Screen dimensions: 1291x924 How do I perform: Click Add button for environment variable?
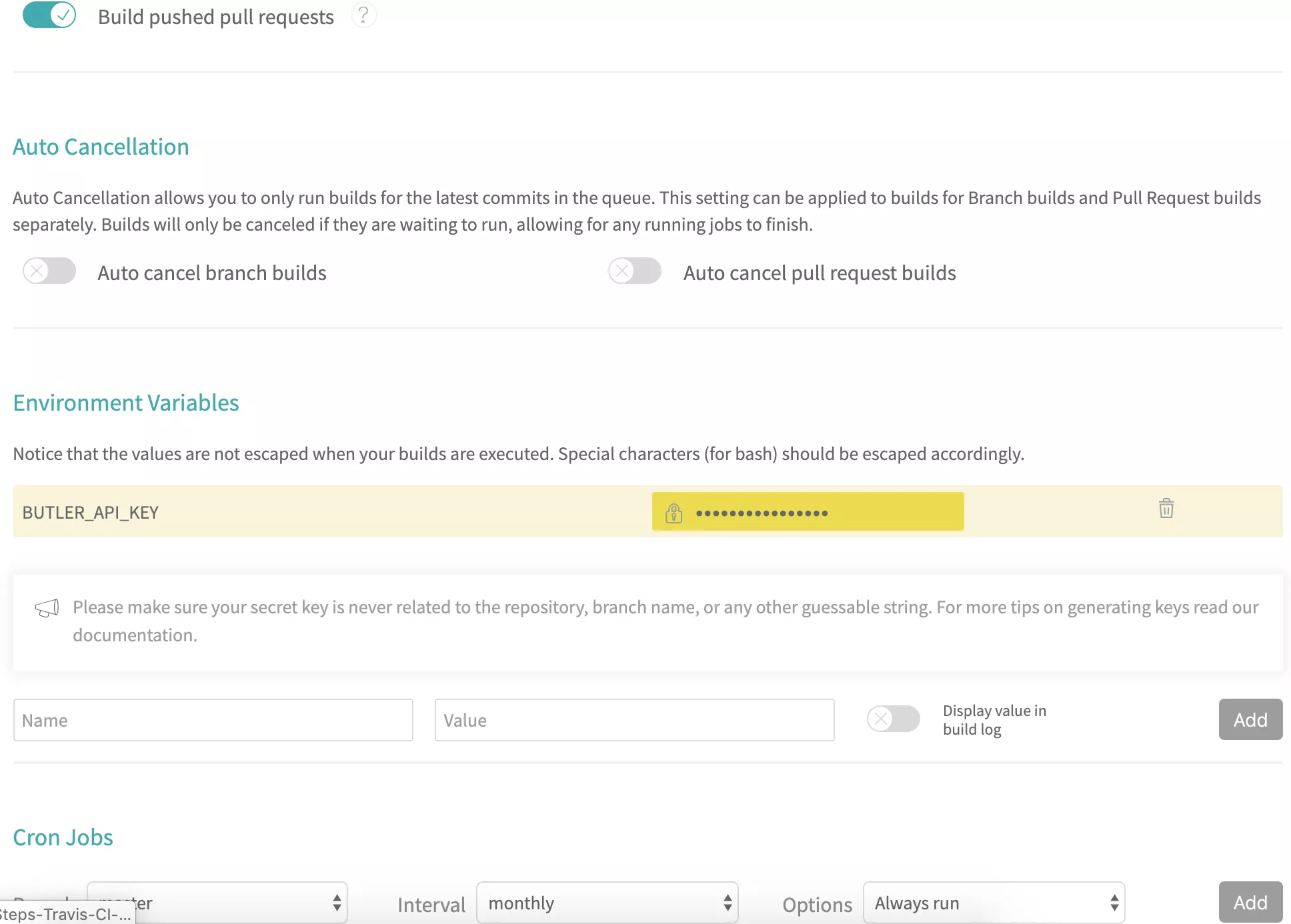(x=1250, y=719)
